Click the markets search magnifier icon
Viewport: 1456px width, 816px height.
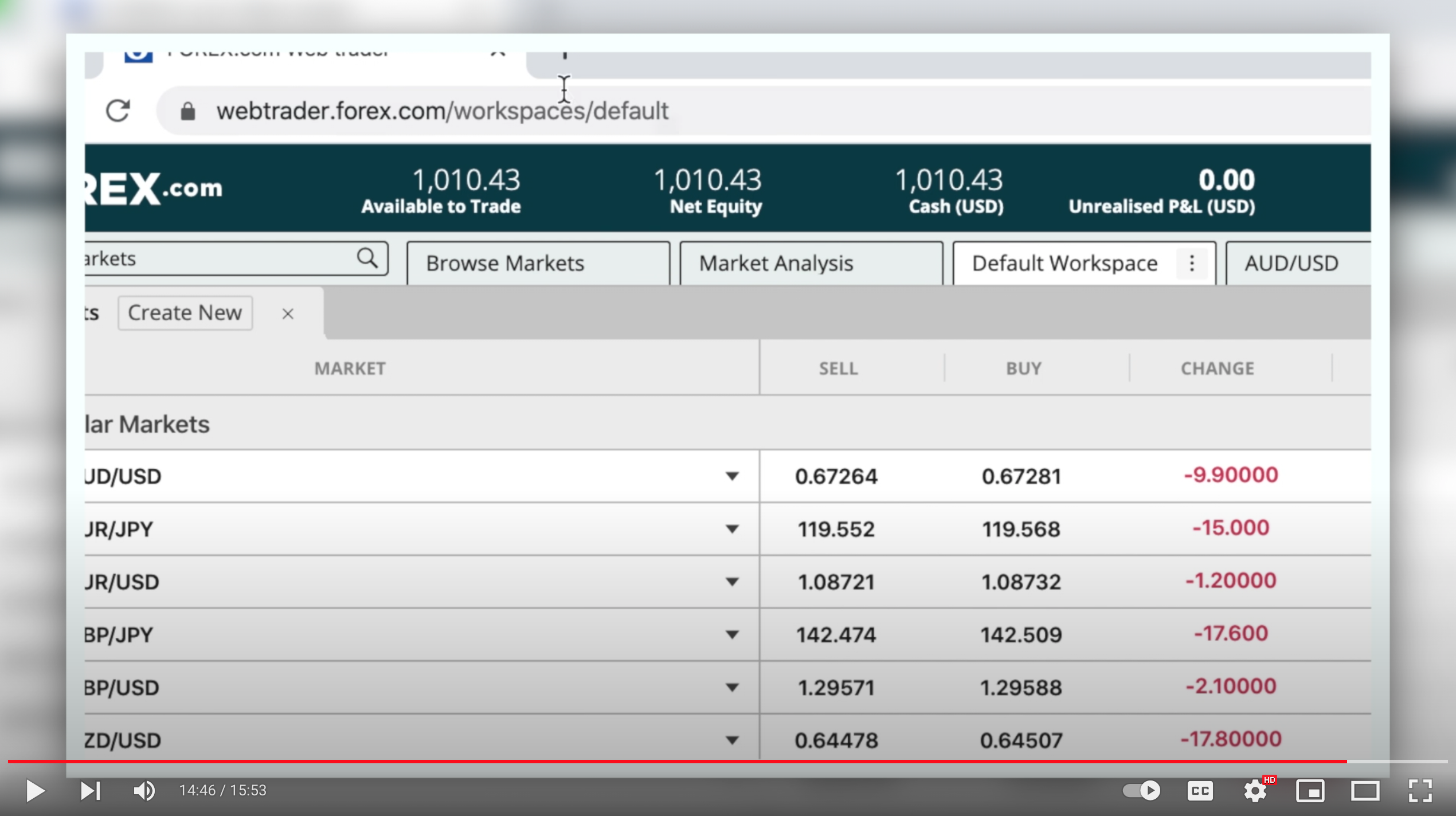[367, 258]
